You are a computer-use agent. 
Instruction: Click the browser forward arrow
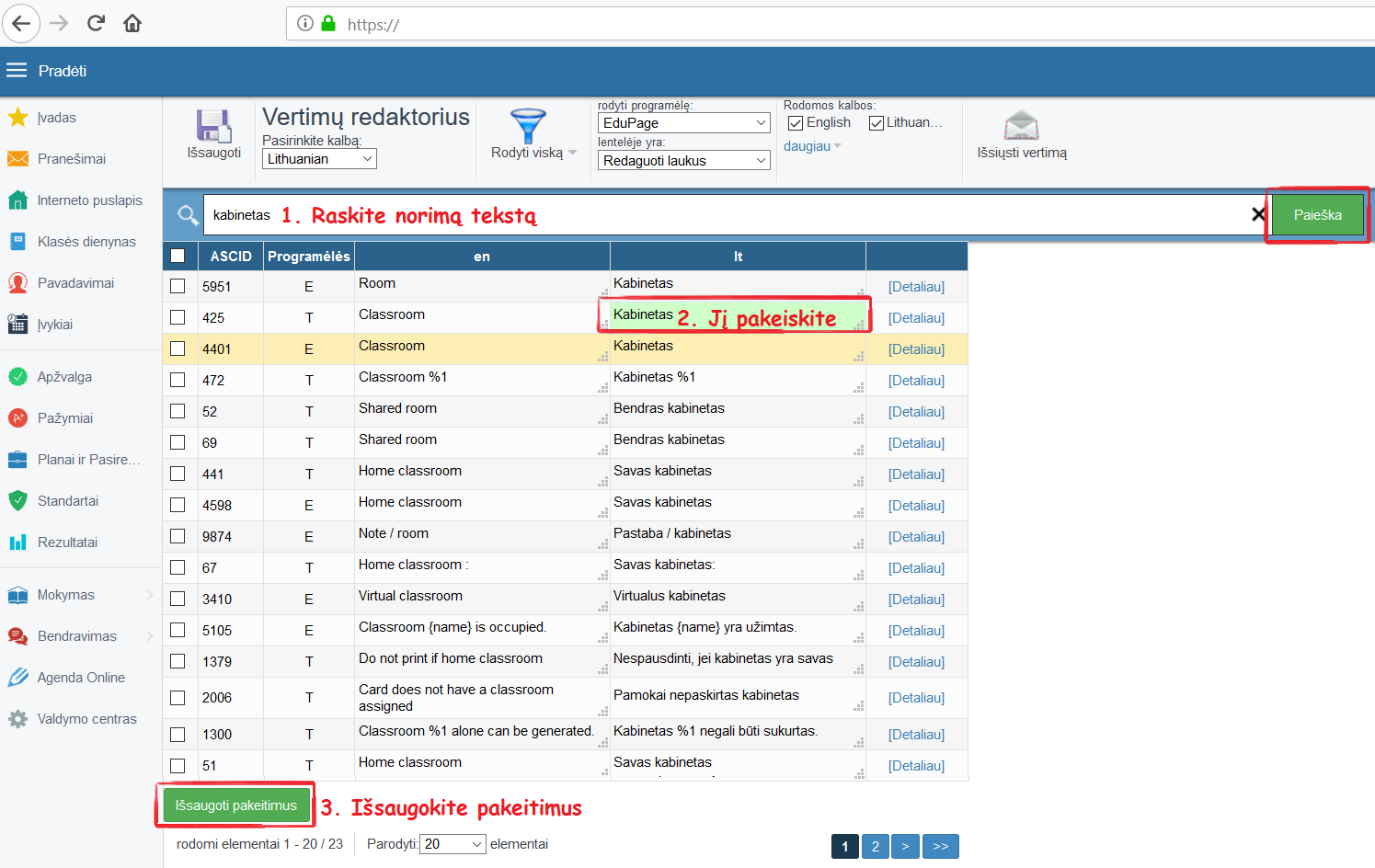coord(59,23)
